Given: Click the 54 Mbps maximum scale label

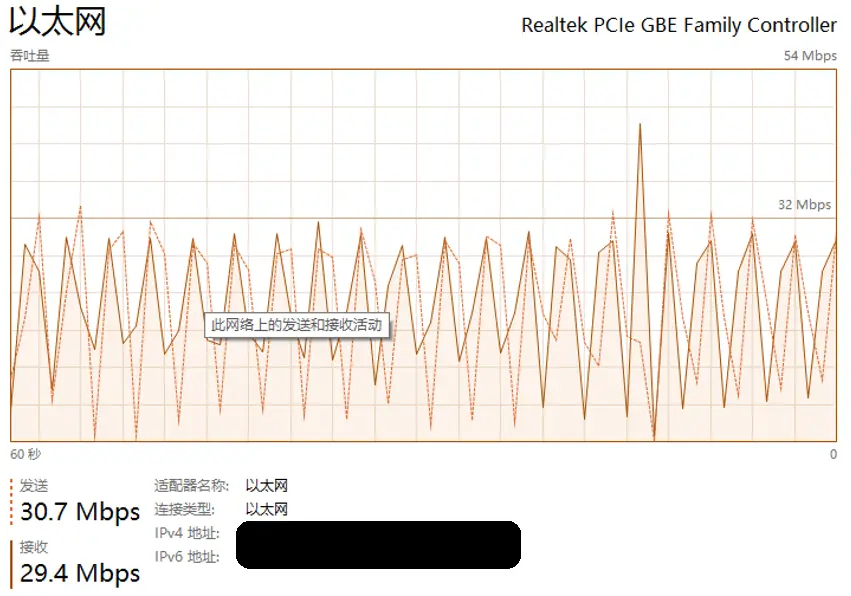Looking at the screenshot, I should 810,55.
